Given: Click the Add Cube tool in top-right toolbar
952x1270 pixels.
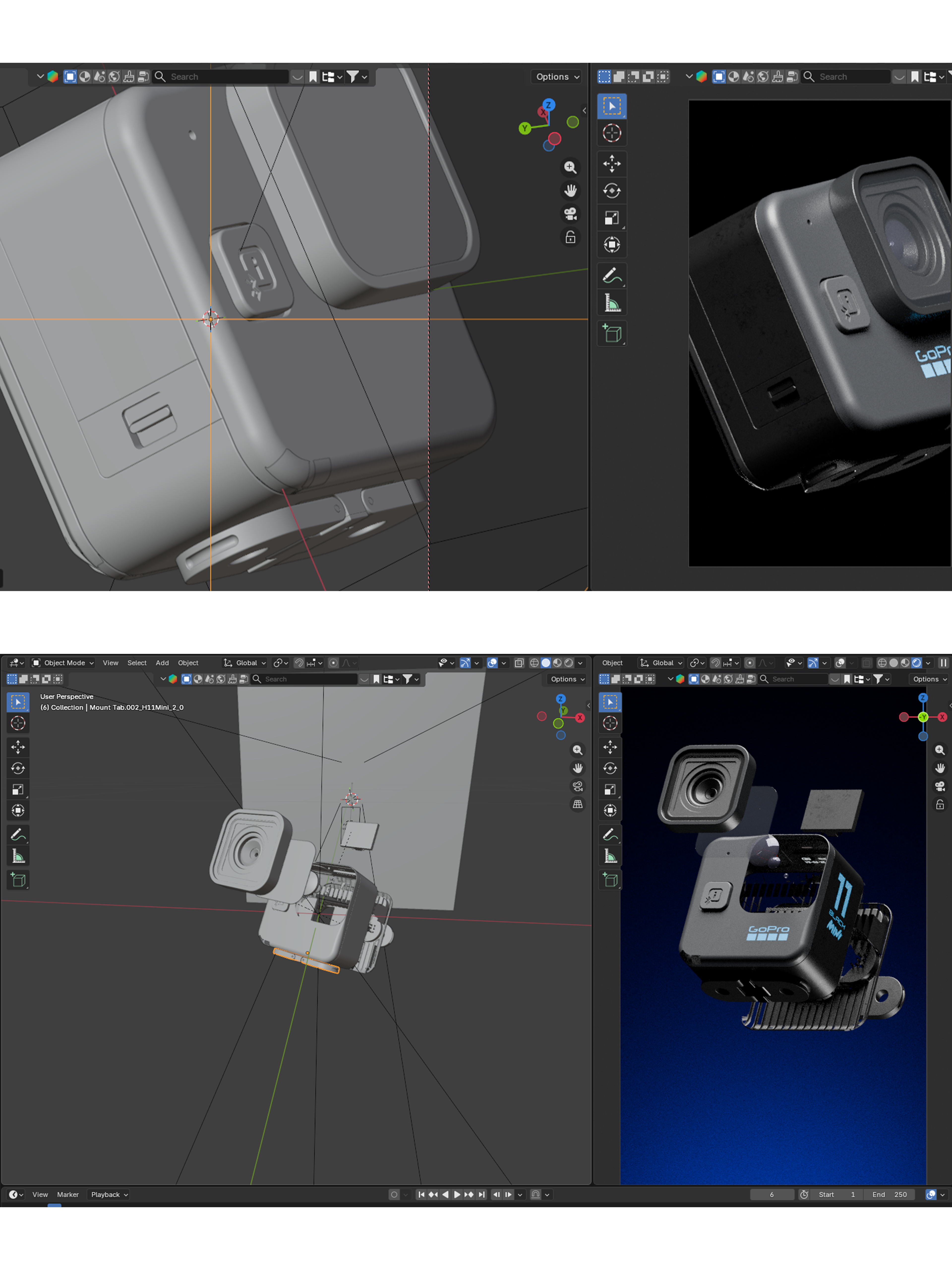Looking at the screenshot, I should click(612, 334).
